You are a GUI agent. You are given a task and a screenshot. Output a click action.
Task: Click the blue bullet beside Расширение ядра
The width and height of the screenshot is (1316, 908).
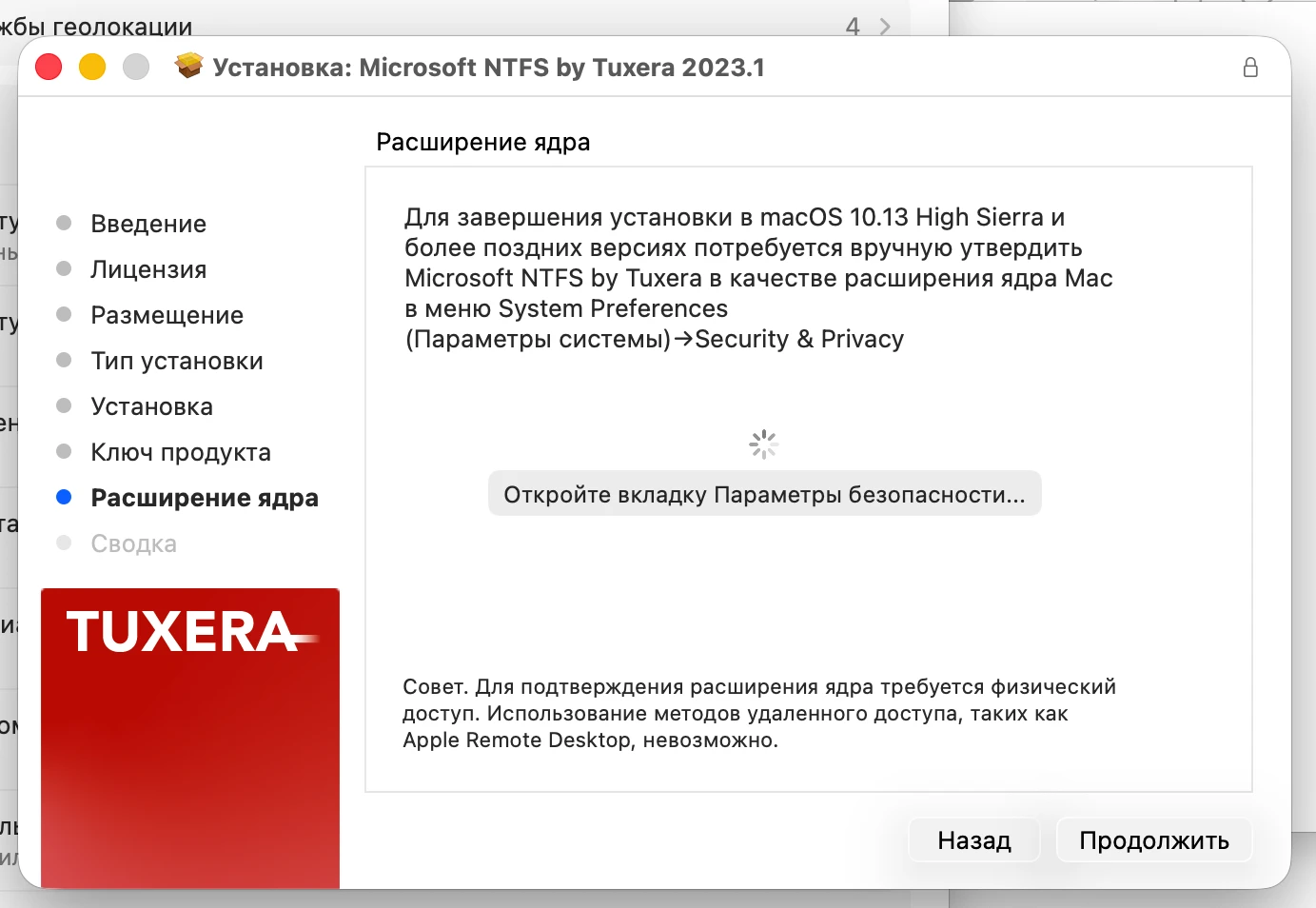tap(64, 497)
